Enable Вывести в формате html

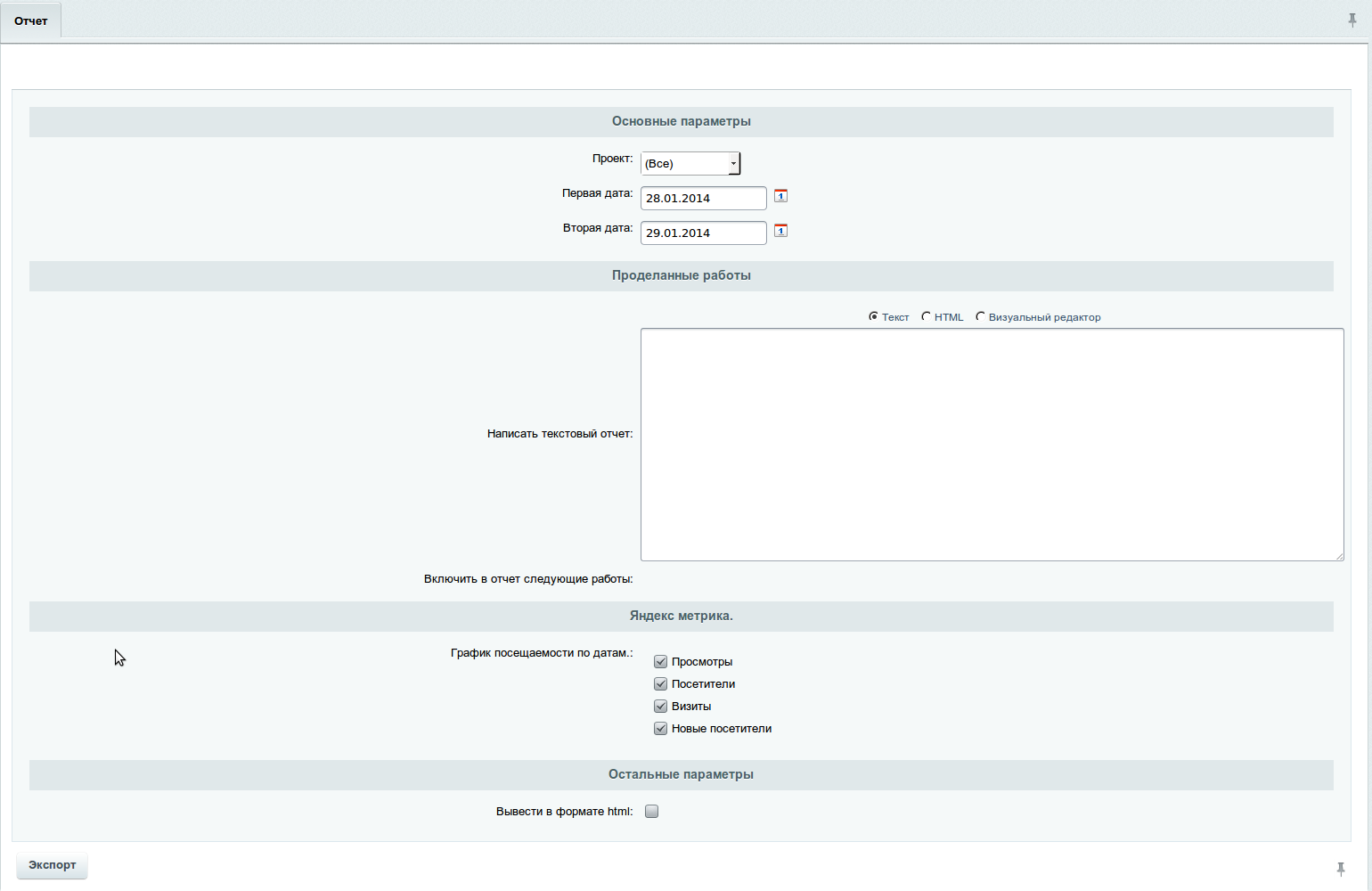651,811
